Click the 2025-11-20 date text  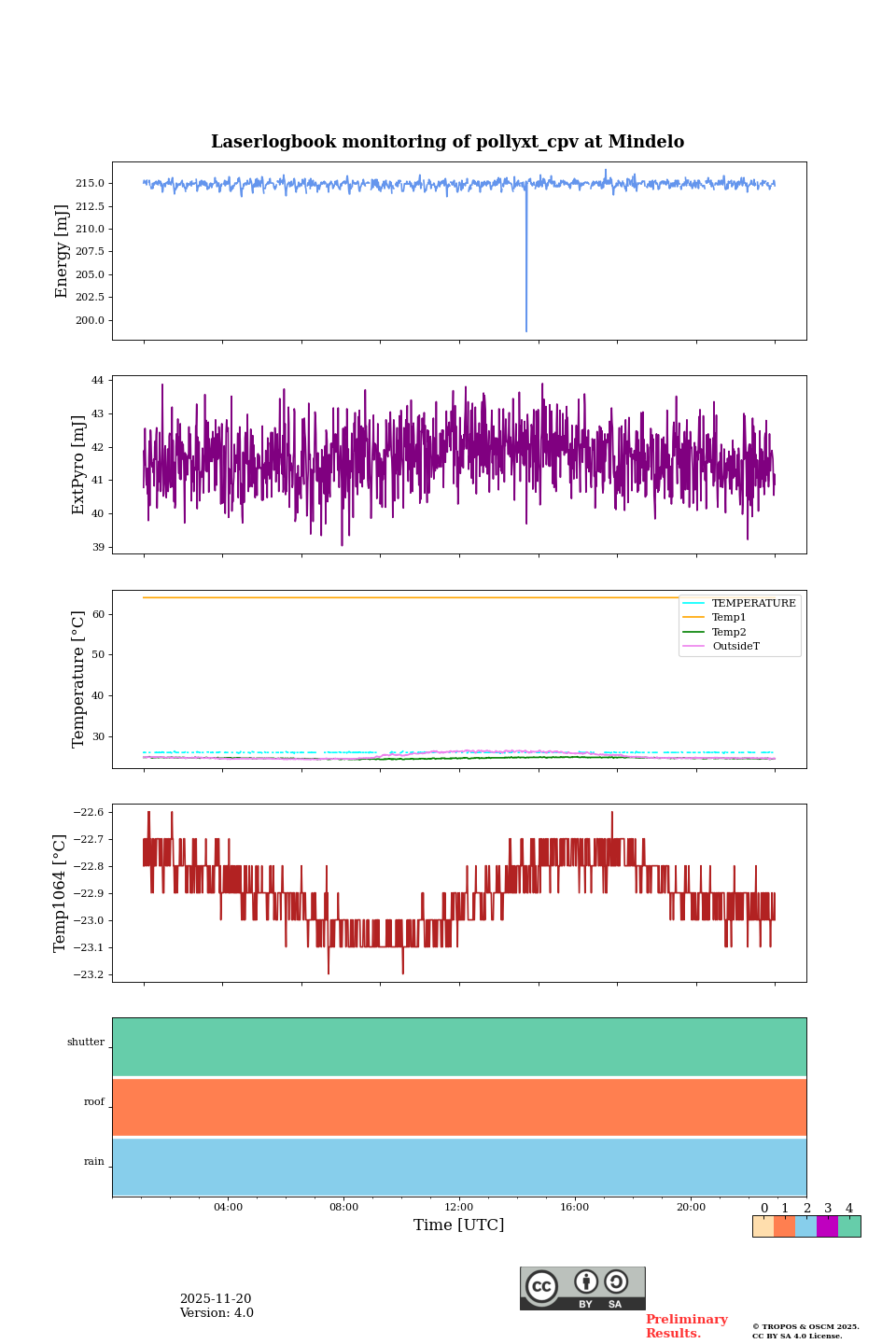click(216, 1299)
